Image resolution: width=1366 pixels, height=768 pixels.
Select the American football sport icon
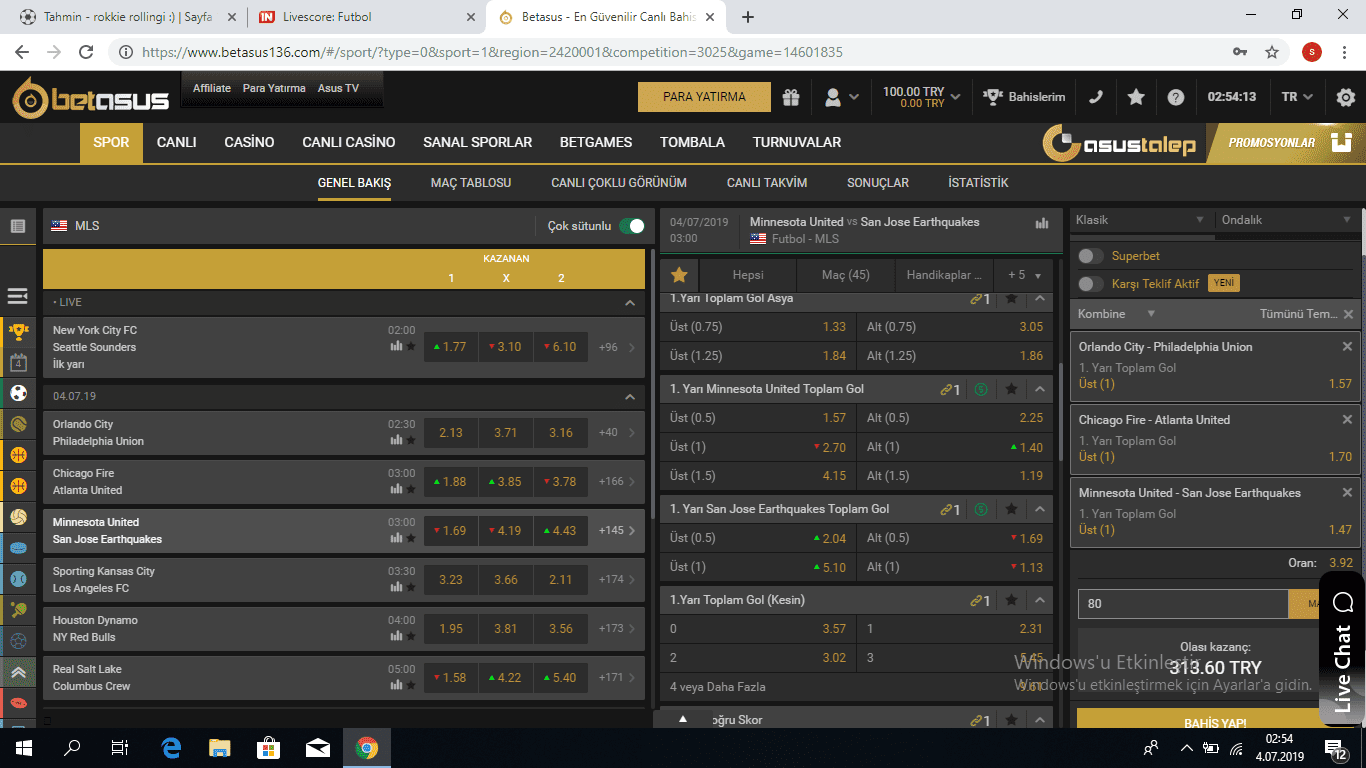tap(18, 704)
